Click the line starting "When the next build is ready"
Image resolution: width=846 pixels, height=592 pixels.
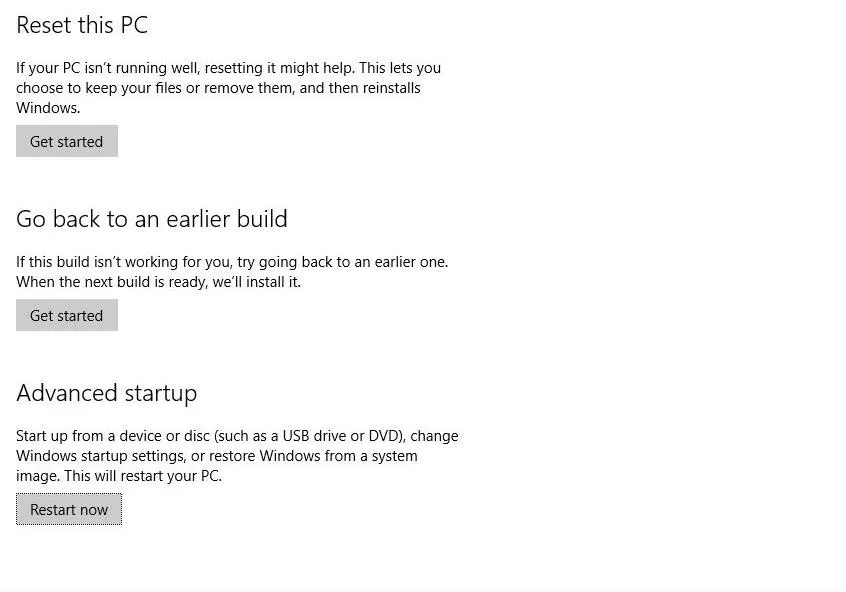pyautogui.click(x=158, y=282)
